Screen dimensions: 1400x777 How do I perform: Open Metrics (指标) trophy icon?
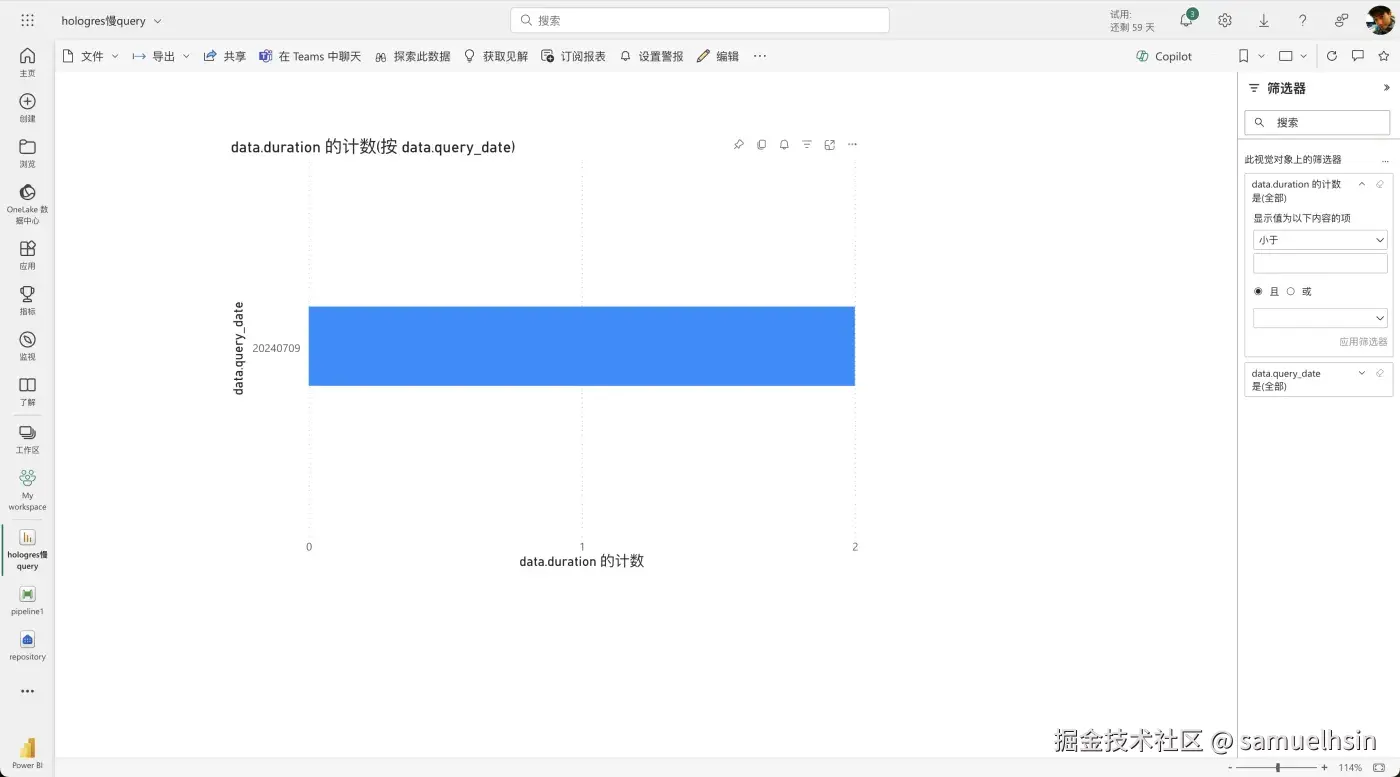(x=27, y=300)
